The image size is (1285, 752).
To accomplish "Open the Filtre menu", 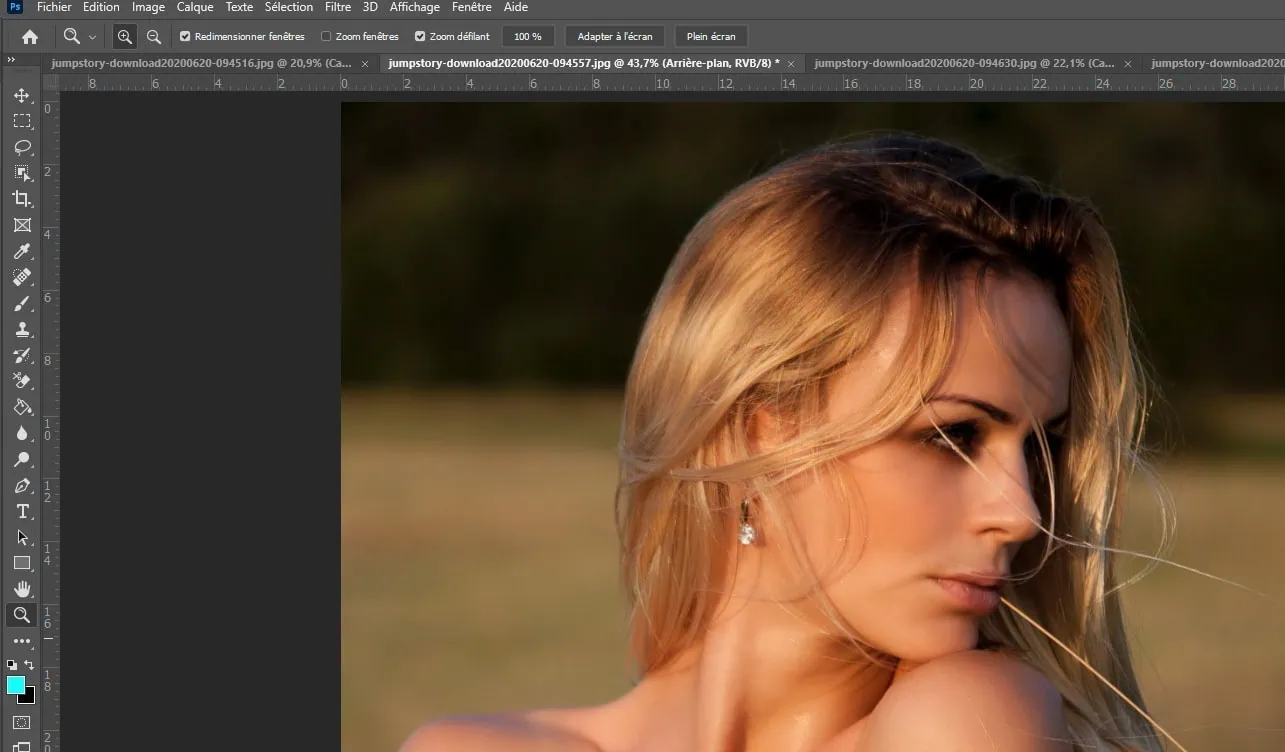I will pos(338,7).
